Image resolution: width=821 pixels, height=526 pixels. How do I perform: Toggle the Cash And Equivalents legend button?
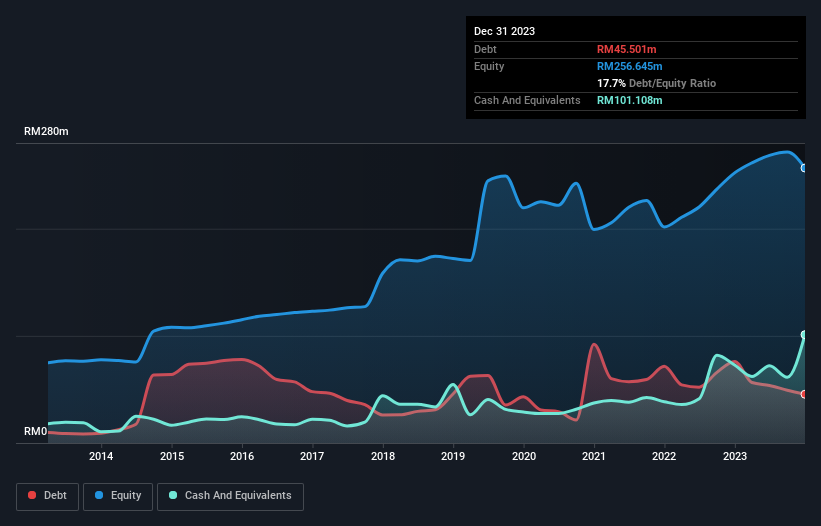coord(230,496)
